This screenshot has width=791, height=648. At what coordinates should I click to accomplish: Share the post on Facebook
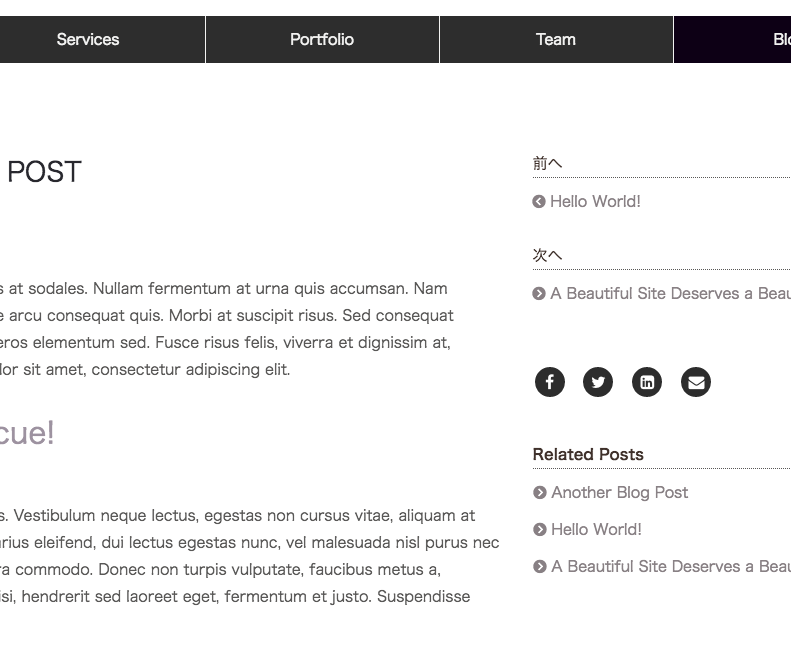click(549, 382)
